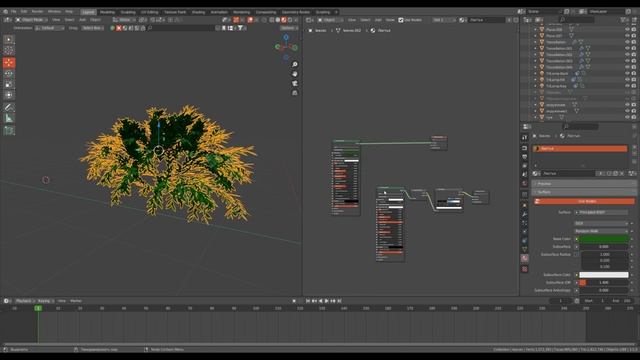Switch to the Modeling workspace tab
640x360 pixels.
point(107,12)
